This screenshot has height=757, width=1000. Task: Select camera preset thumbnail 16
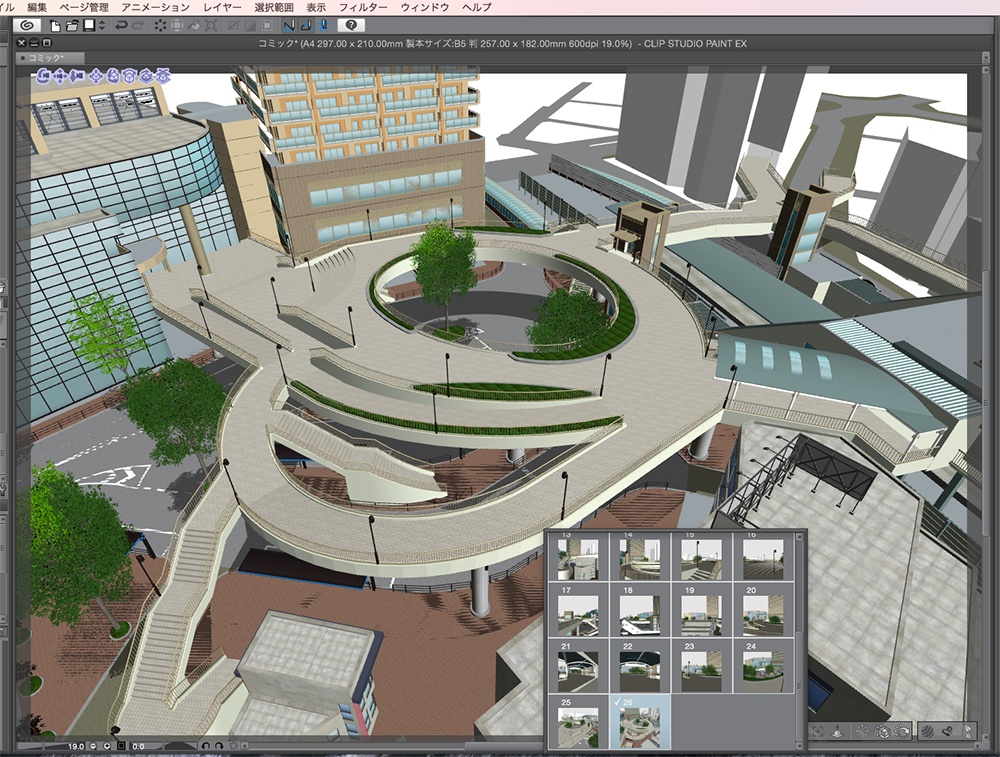[763, 556]
